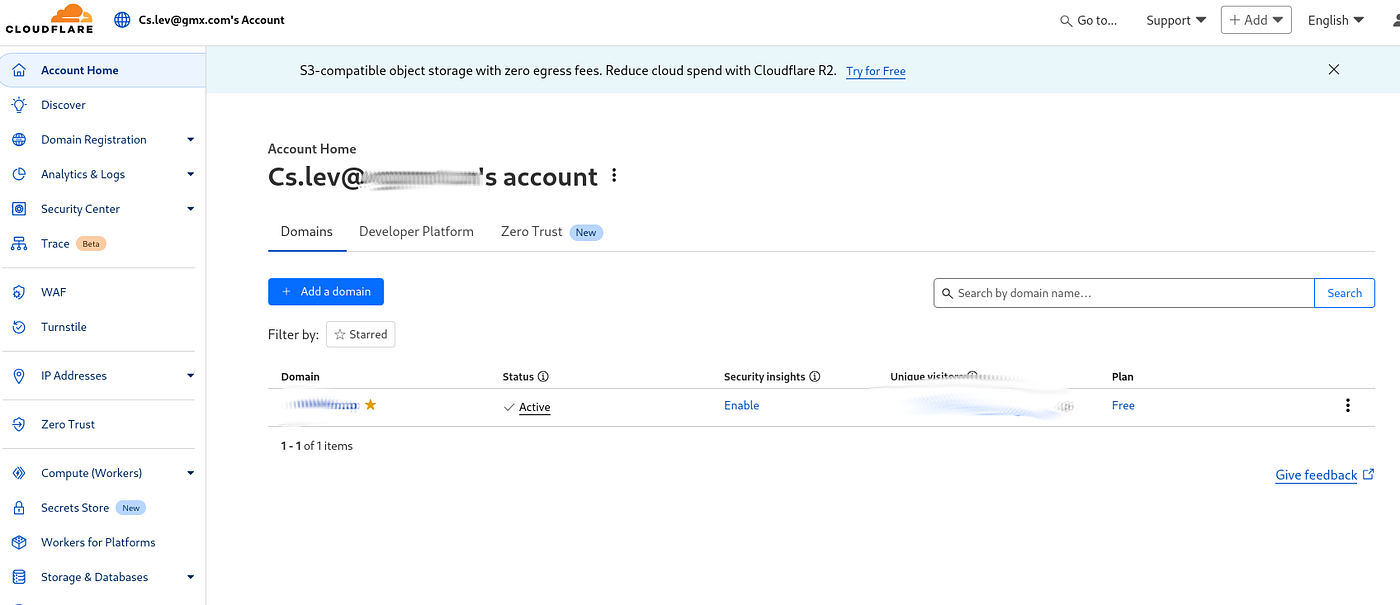Click the blurred domain name link
This screenshot has width=1400, height=605.
[x=320, y=405]
